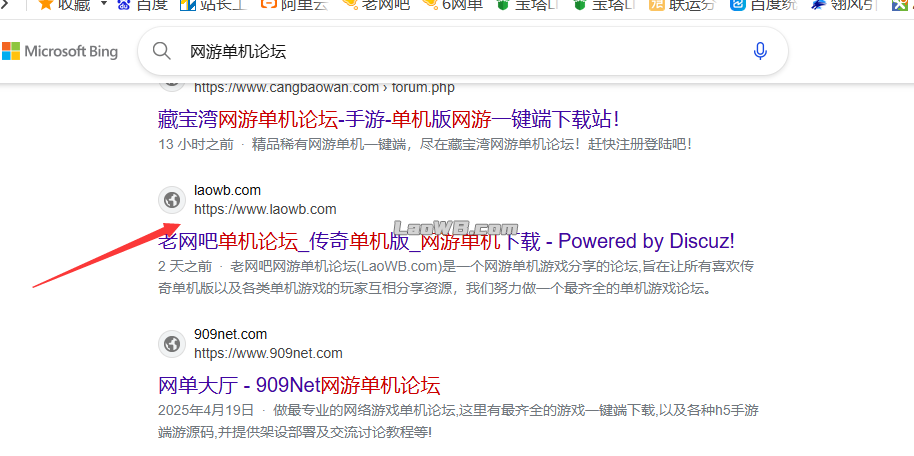
Task: Open the 联运分 bookmark
Action: pyautogui.click(x=683, y=5)
